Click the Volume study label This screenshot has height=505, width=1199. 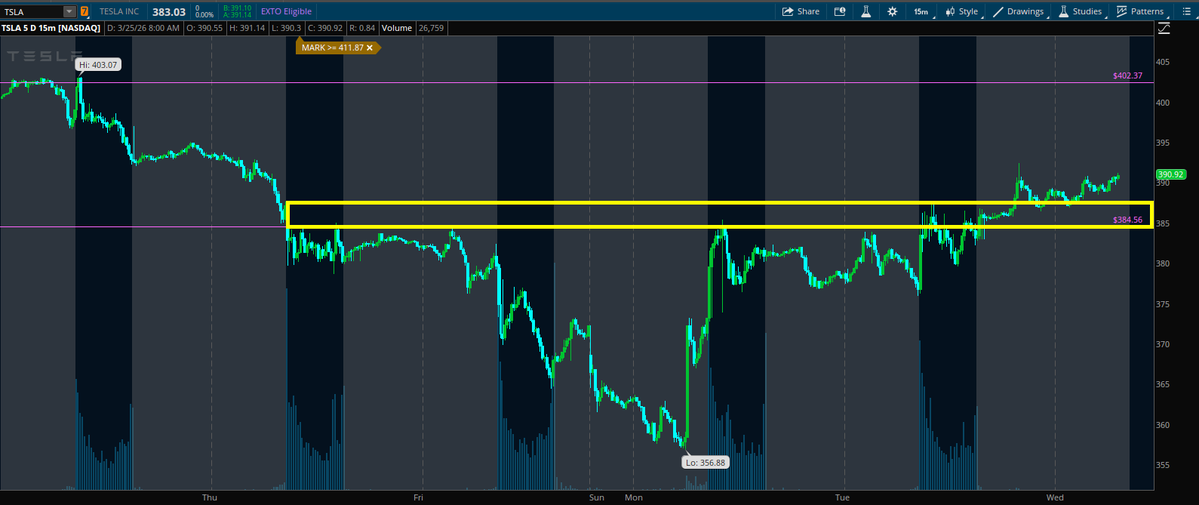tap(397, 28)
